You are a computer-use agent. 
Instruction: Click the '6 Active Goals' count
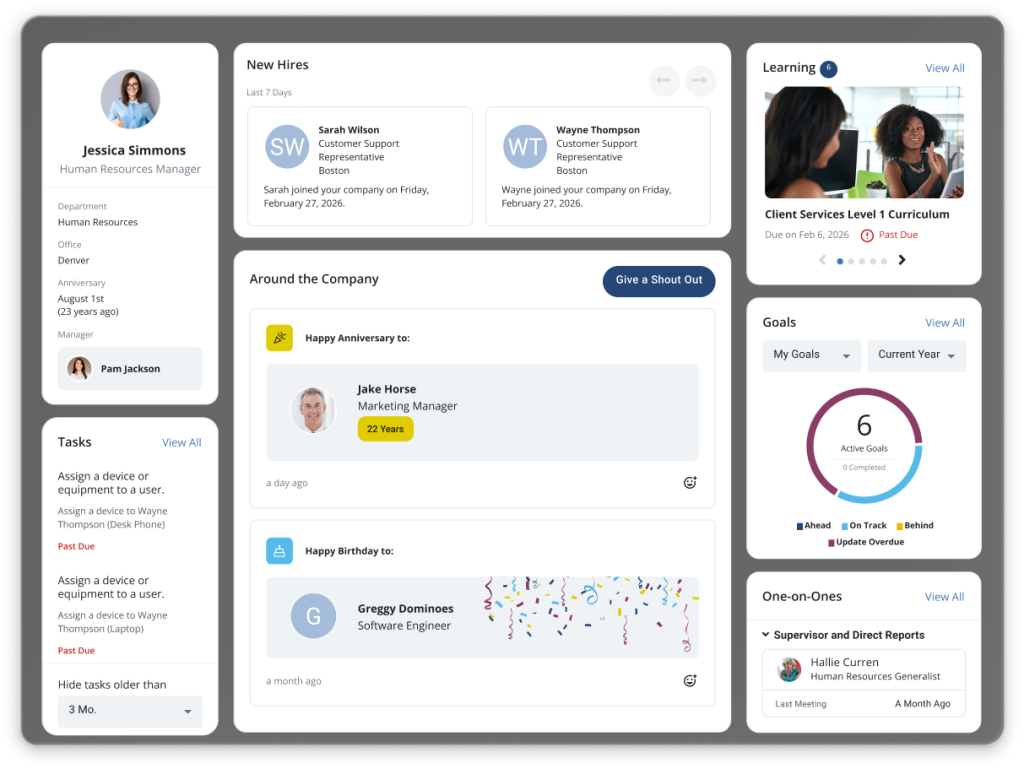click(864, 432)
